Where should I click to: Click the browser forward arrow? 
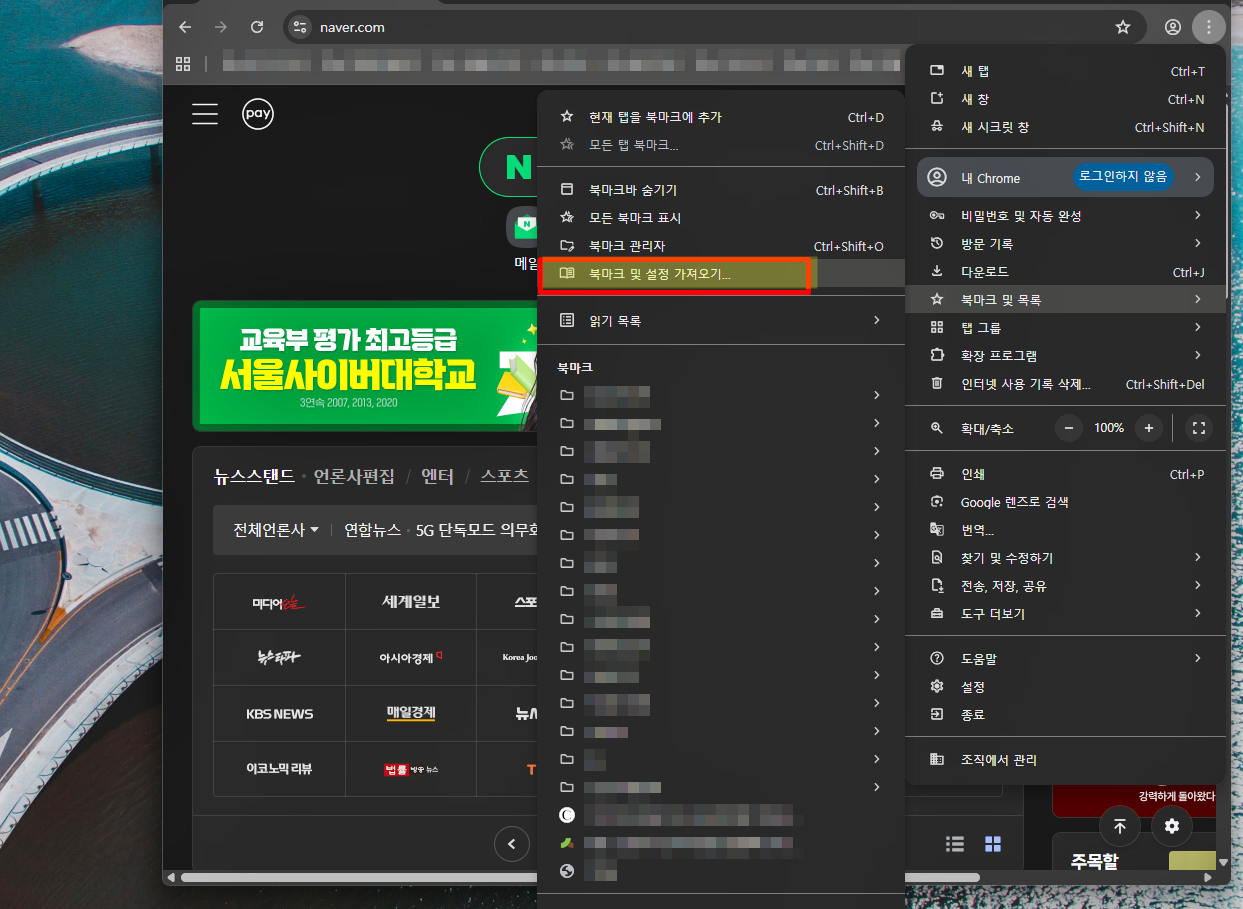pos(221,27)
